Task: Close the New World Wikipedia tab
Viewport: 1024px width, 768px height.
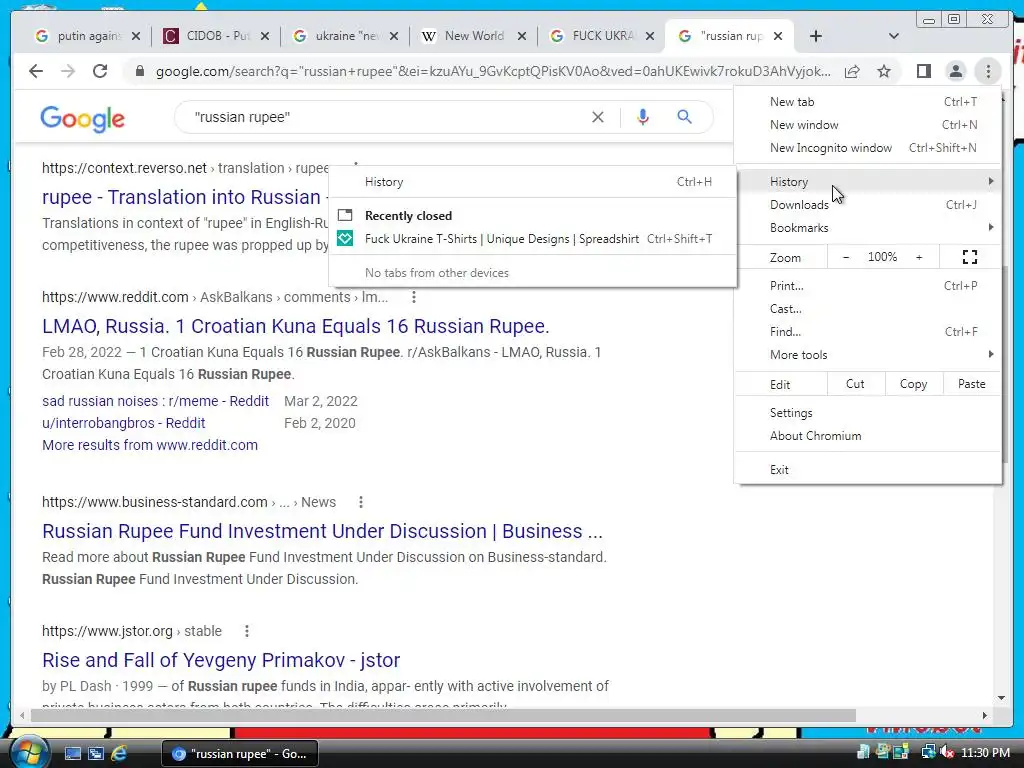Action: 522,36
